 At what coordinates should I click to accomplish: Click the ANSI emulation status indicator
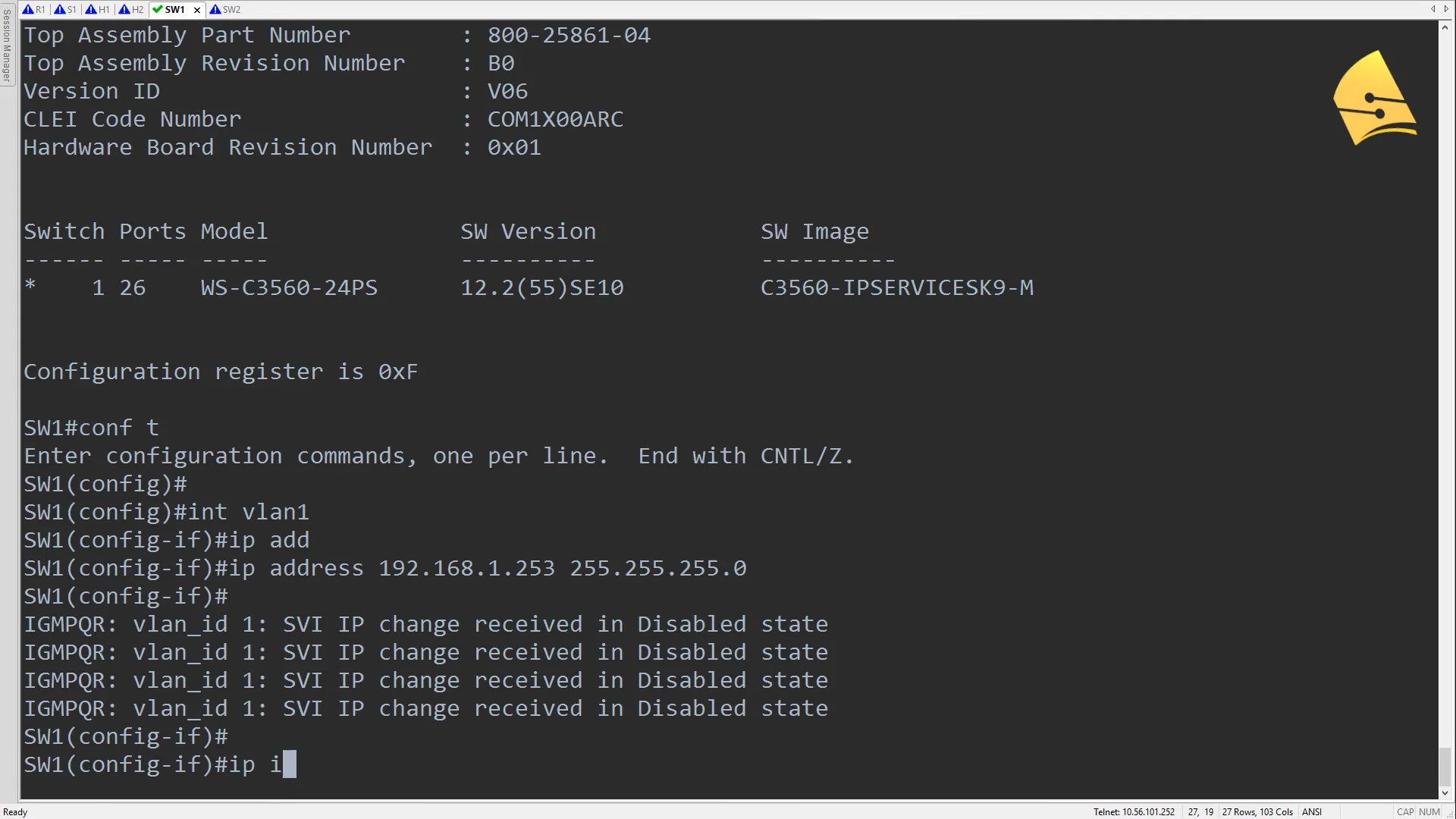1312,812
